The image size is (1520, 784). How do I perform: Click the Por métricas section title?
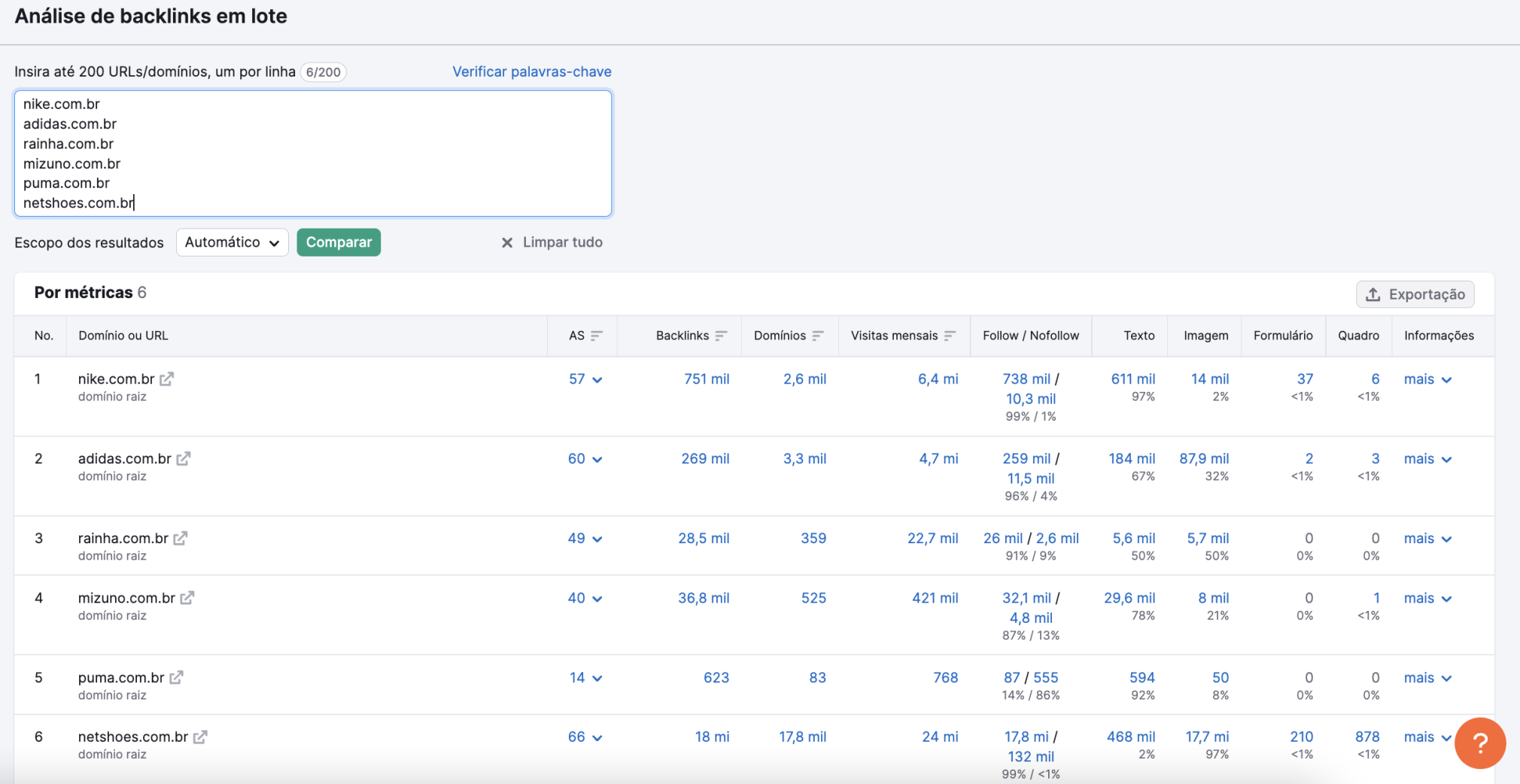84,293
